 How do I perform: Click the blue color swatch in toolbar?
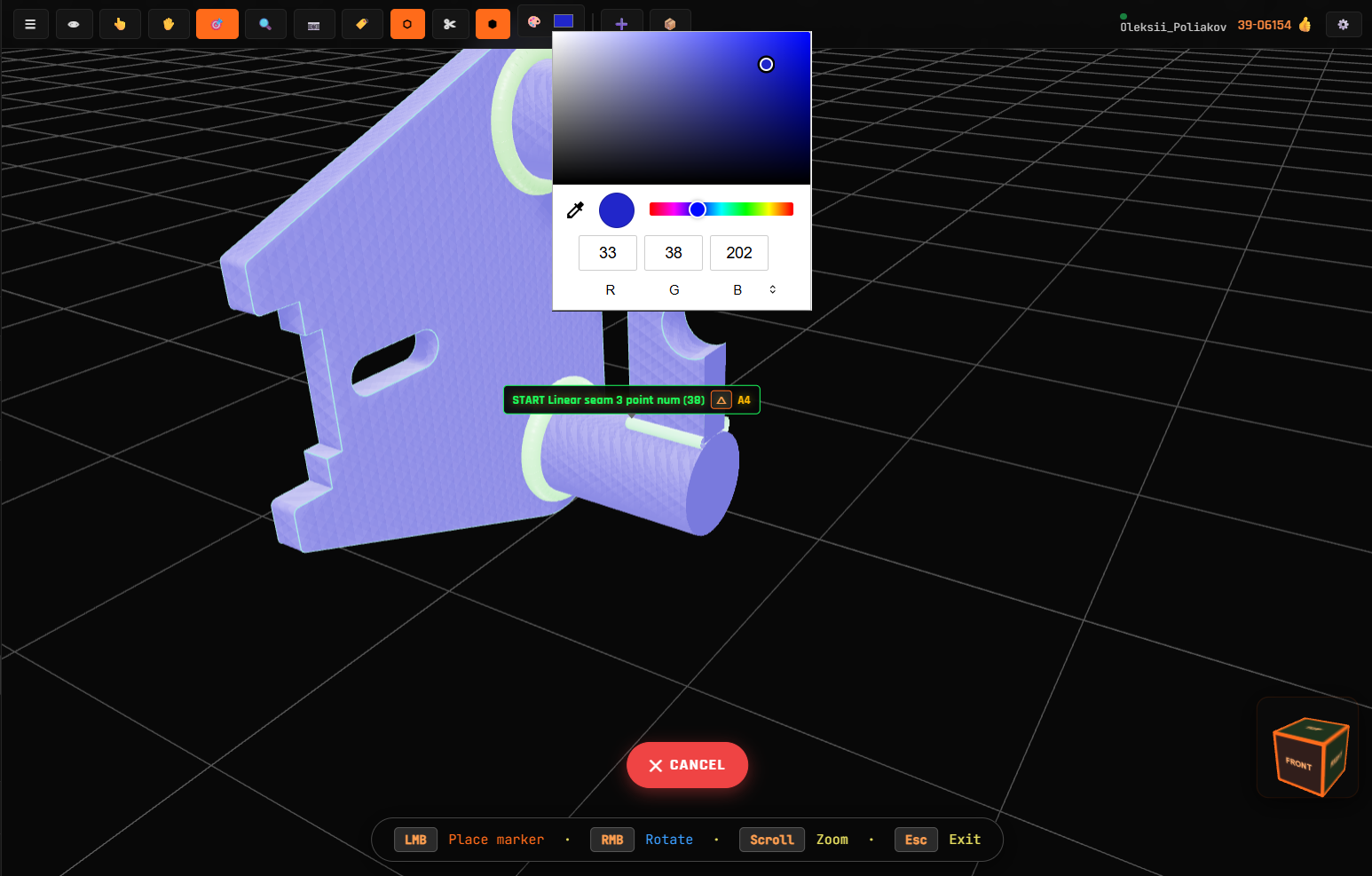point(564,20)
